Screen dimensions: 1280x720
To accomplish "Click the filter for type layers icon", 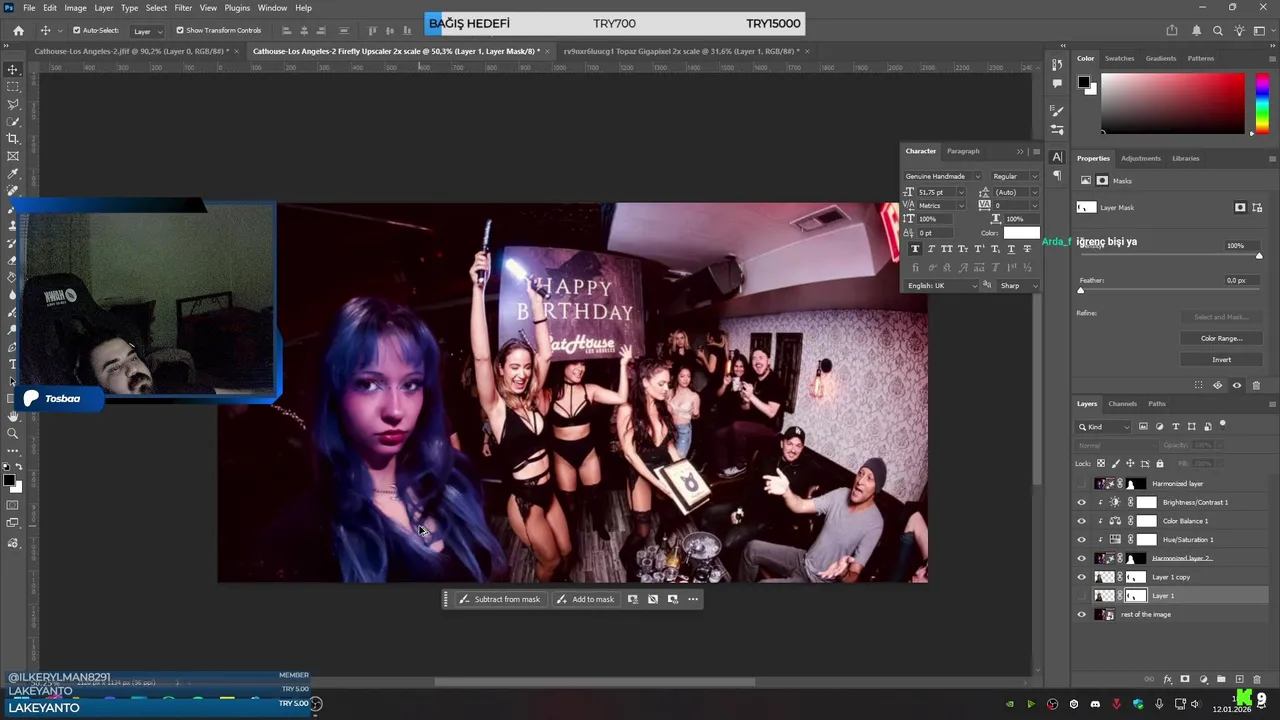I will [x=1175, y=427].
